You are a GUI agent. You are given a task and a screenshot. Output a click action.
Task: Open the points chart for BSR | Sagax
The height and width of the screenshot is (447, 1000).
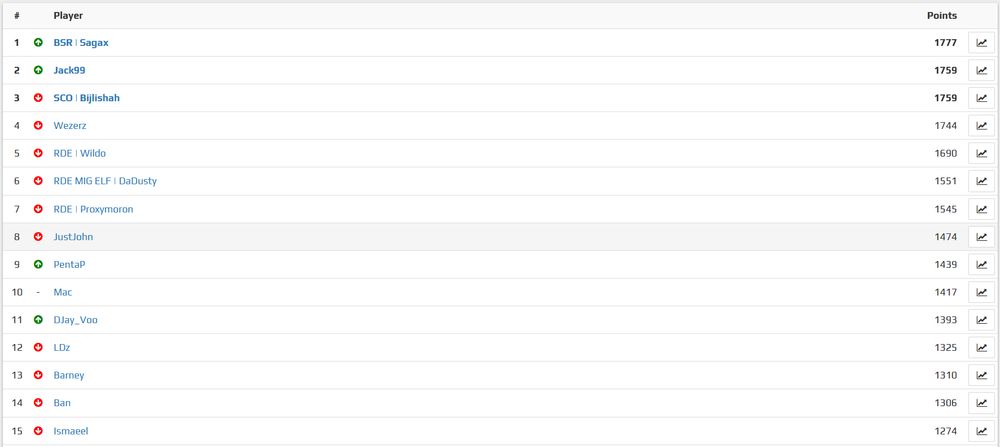(x=981, y=43)
